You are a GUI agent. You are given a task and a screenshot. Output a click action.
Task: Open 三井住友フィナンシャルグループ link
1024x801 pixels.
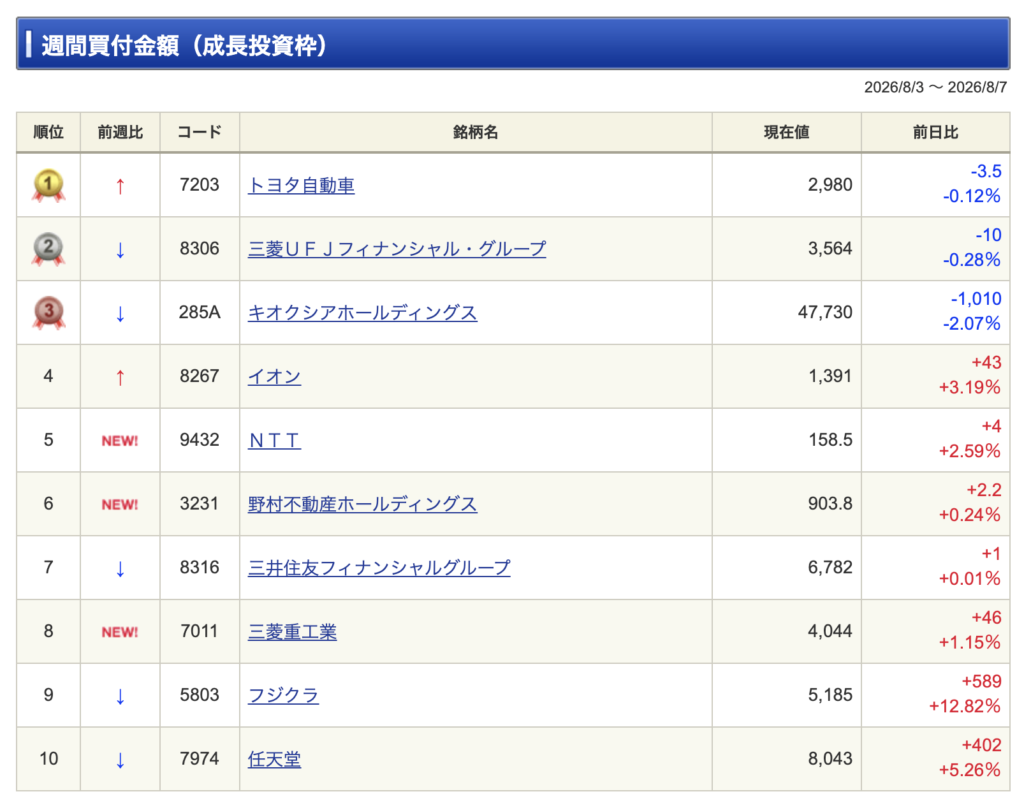tap(379, 568)
